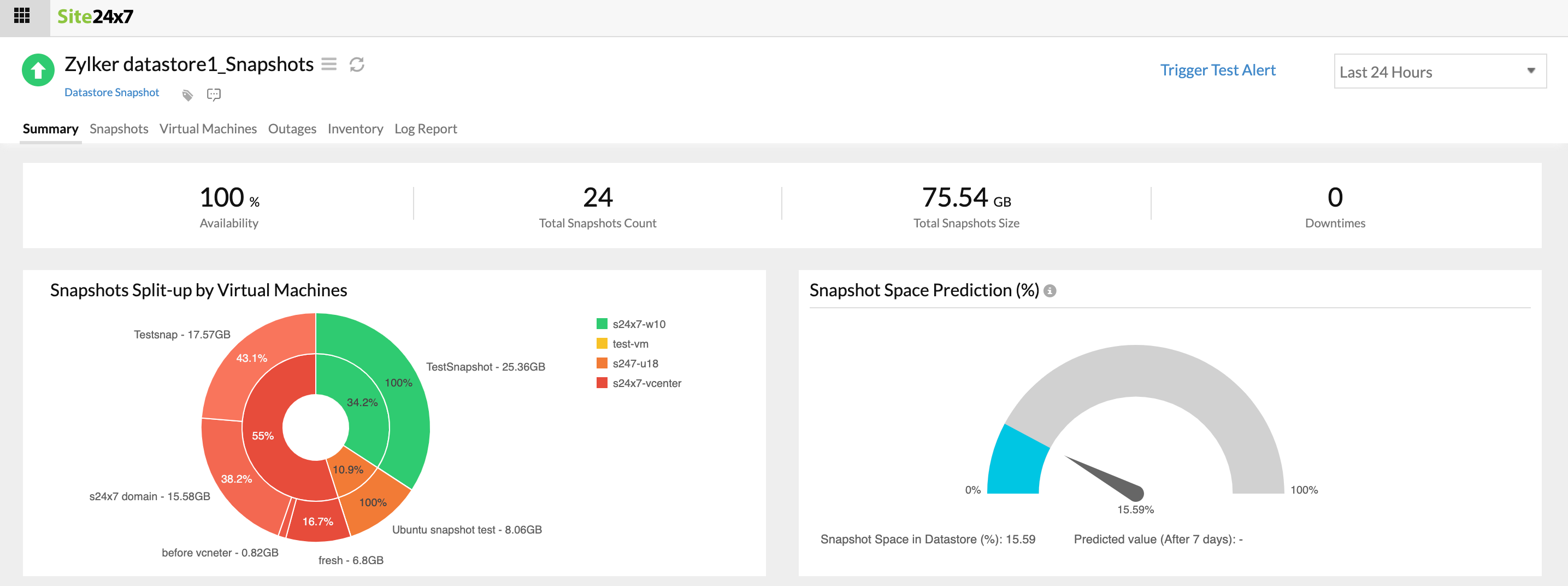Select the Snapshots tab

pos(119,128)
